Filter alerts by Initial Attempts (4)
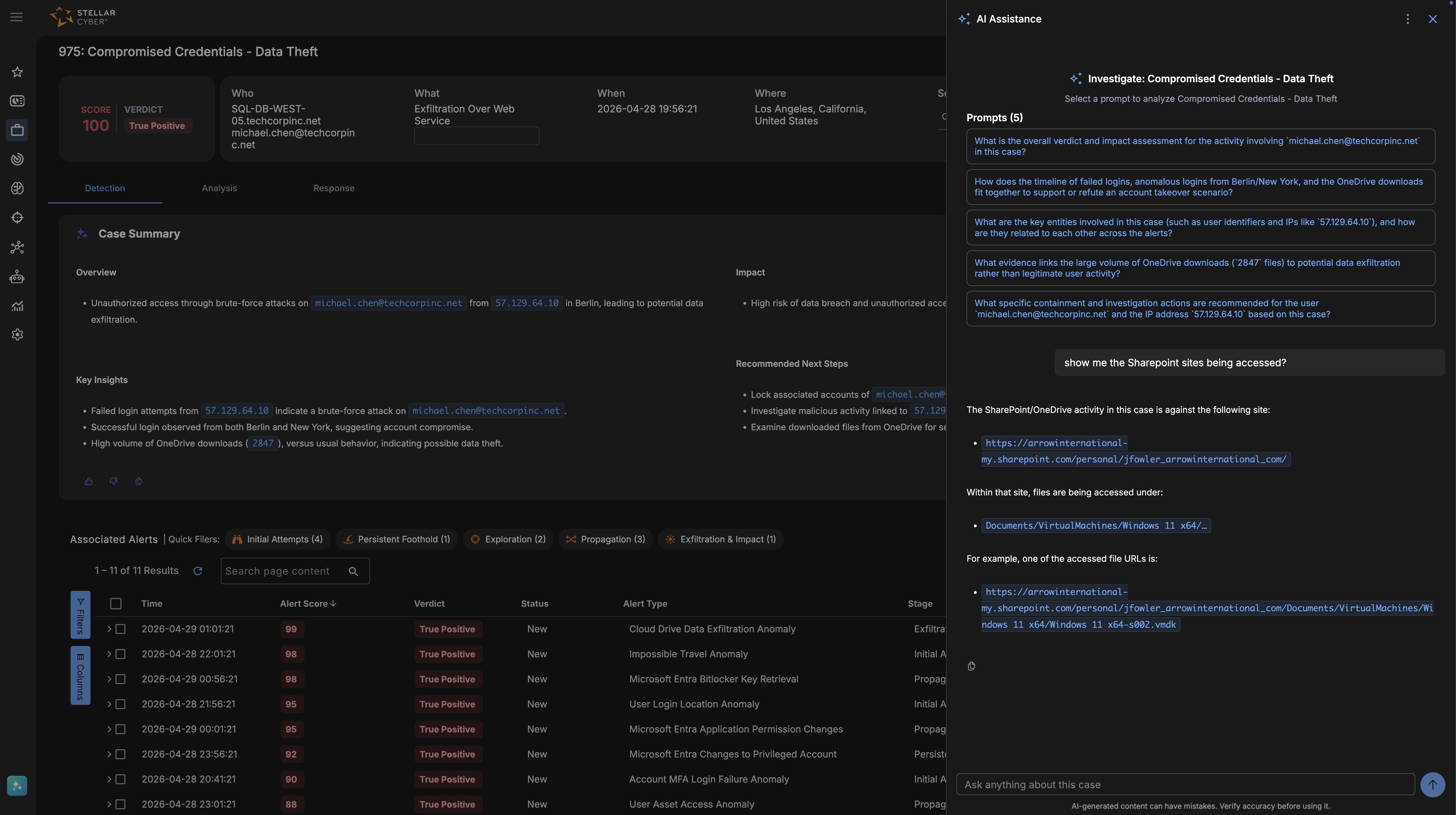 click(x=277, y=540)
